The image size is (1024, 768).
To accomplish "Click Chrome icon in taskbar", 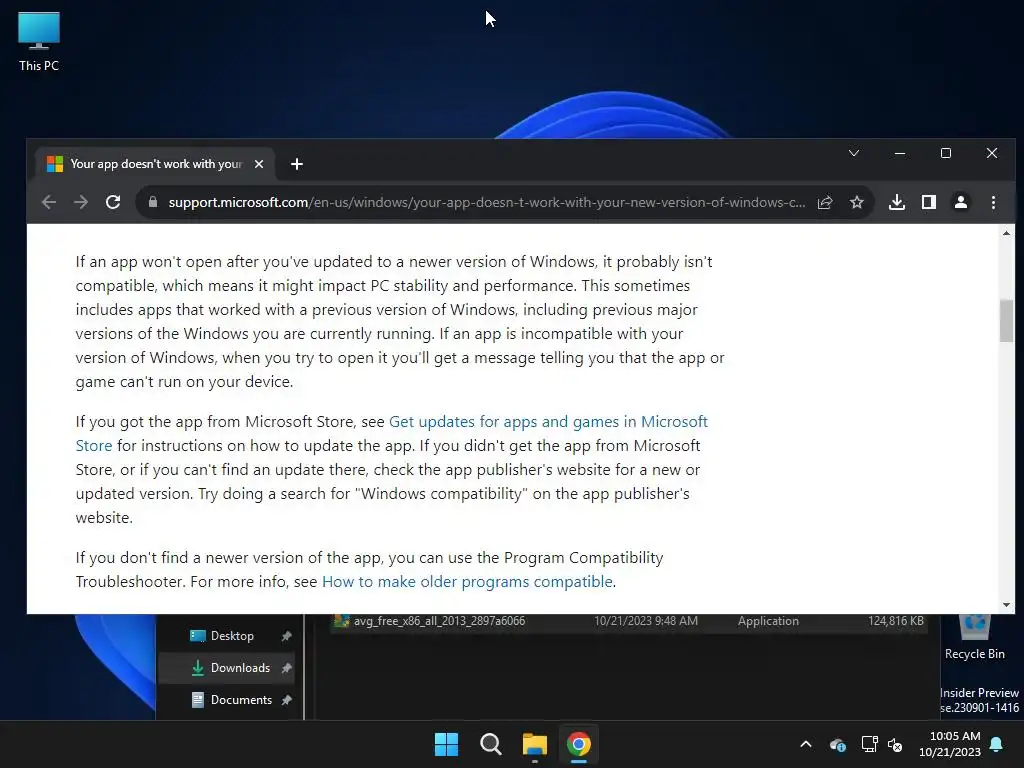I will point(579,744).
